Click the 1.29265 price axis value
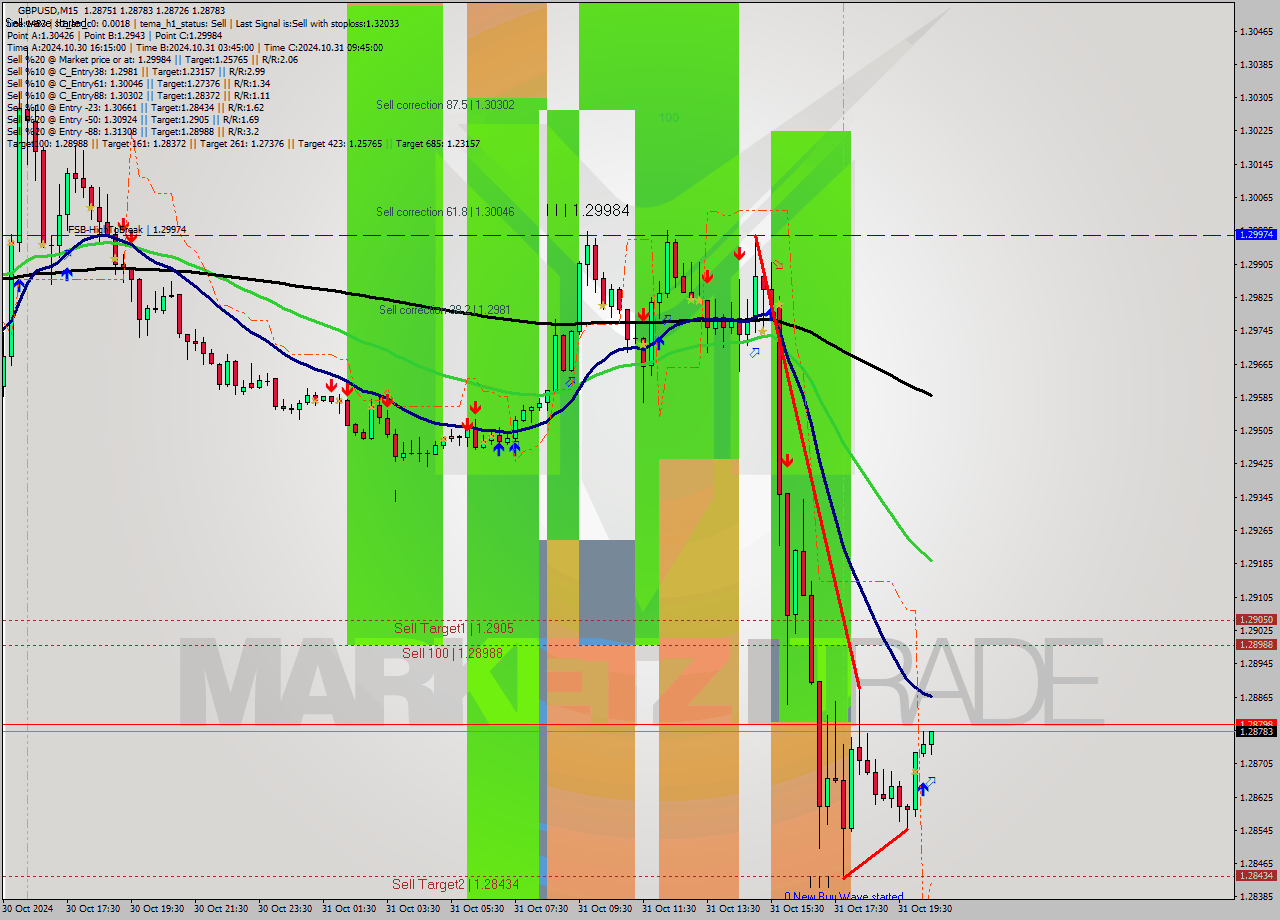The image size is (1280, 920). 1256,531
